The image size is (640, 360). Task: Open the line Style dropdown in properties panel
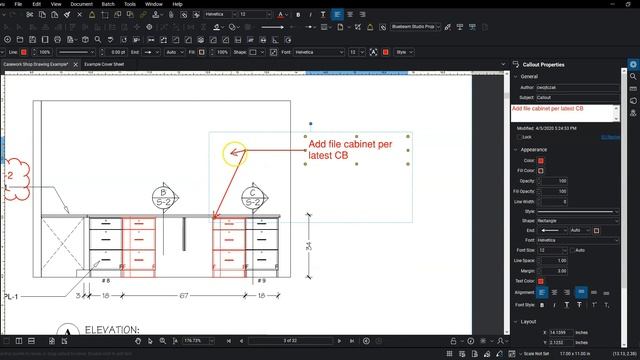pyautogui.click(x=578, y=211)
